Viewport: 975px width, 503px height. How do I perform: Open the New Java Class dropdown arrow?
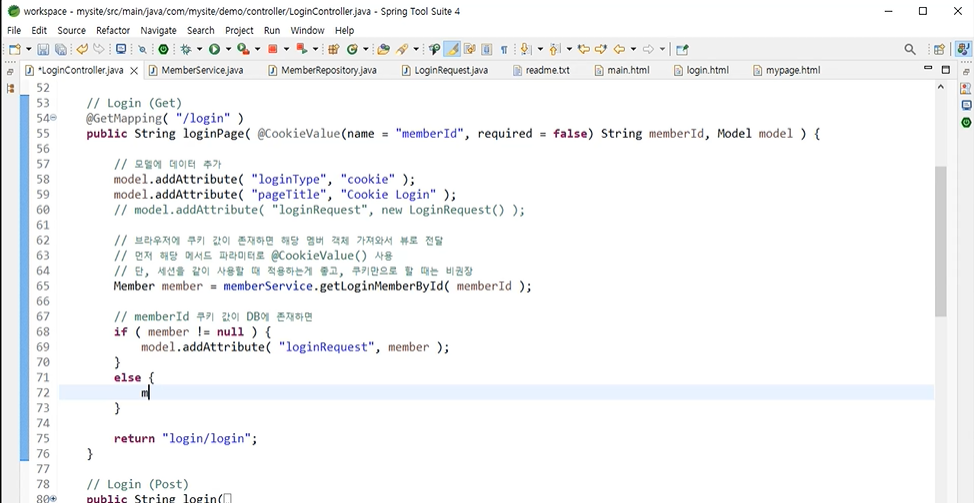point(366,49)
